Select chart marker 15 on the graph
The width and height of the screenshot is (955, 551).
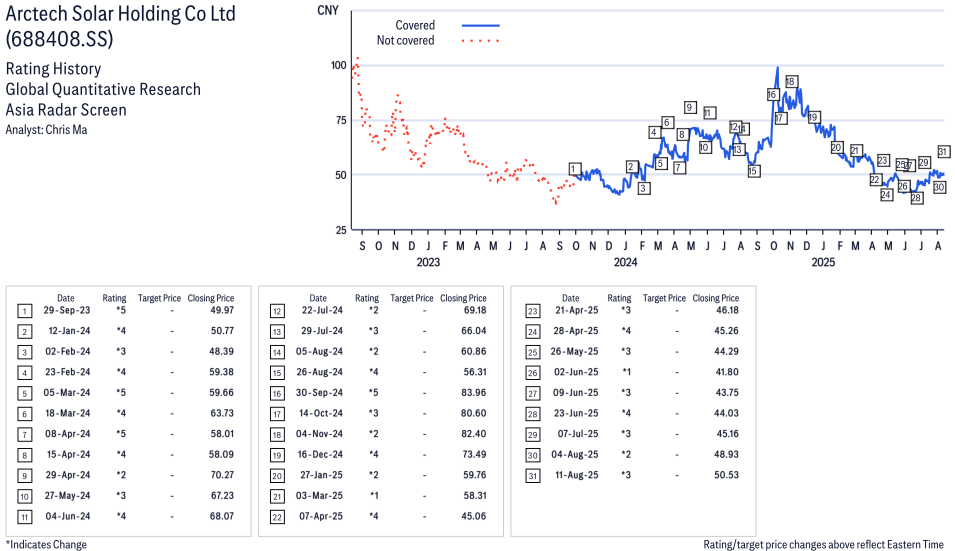753,171
